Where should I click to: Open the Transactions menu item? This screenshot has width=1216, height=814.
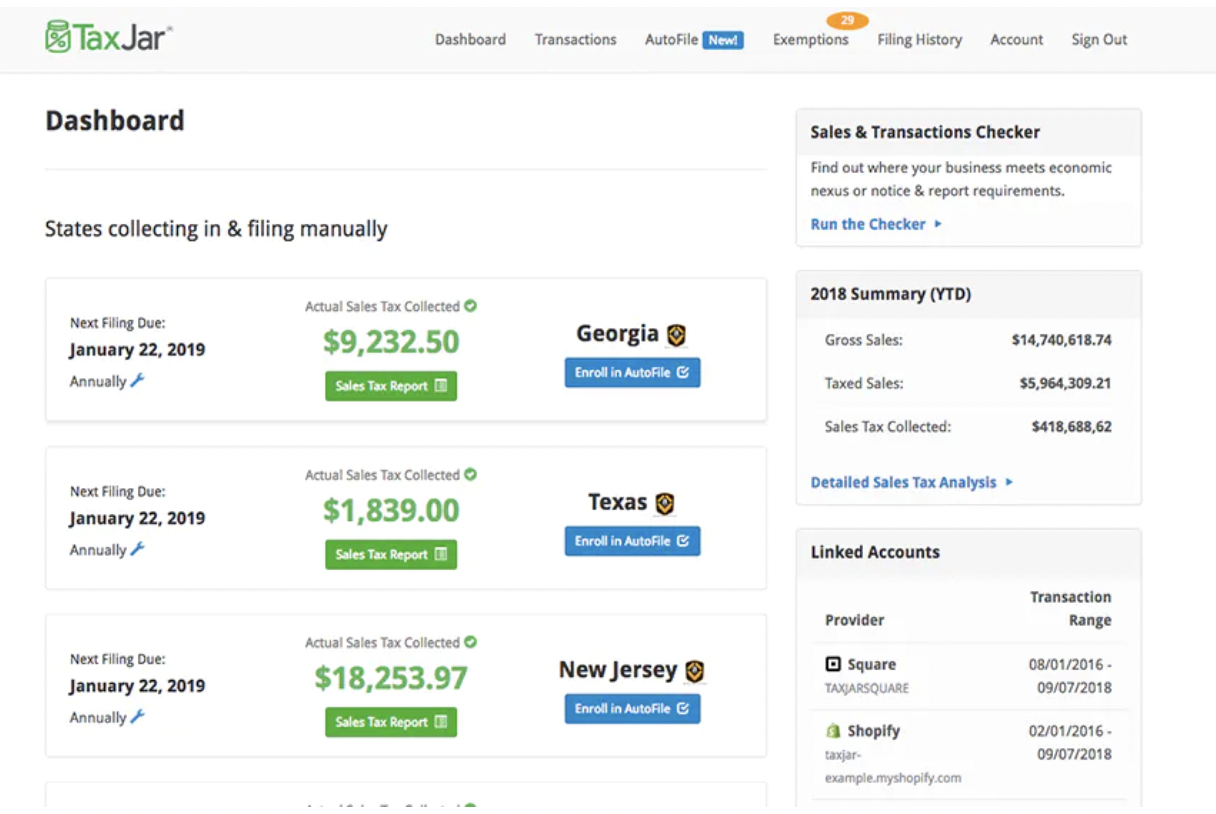point(575,40)
